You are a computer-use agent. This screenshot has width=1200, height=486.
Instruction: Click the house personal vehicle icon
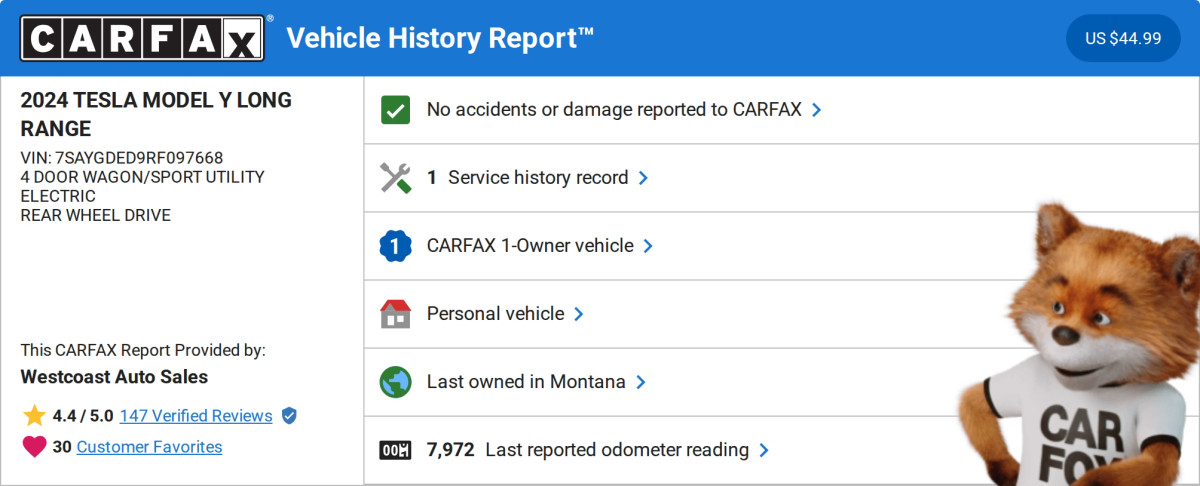coord(396,314)
